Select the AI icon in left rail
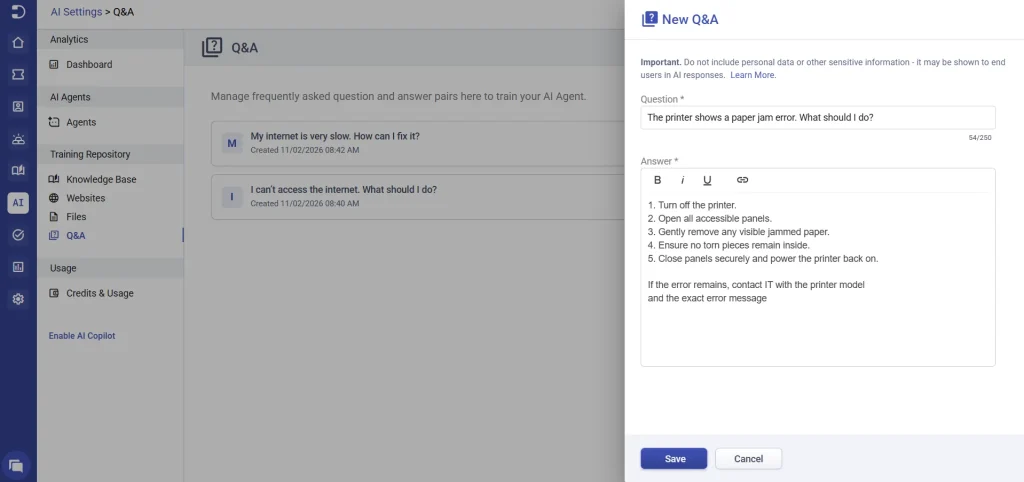Screen dimensions: 1024x482 coord(18,202)
